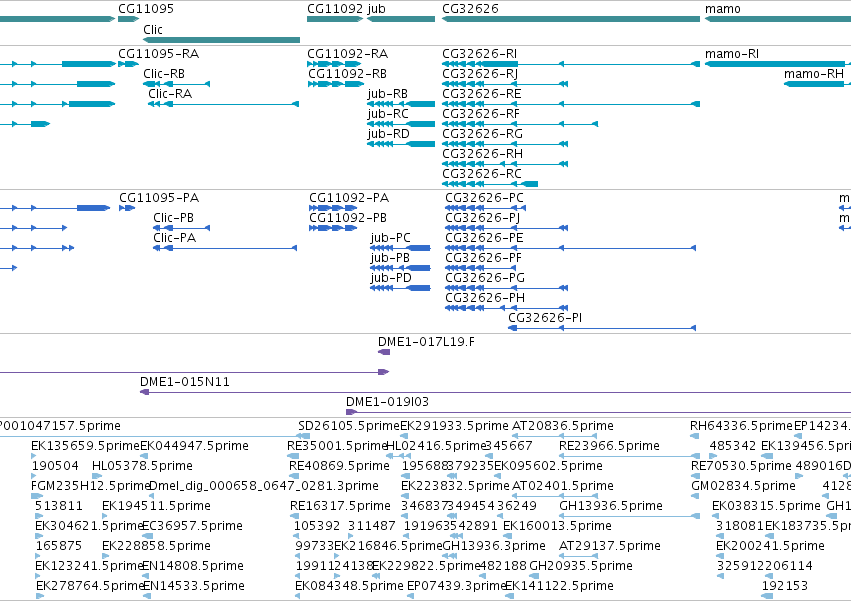Select protein CG32626-PI
Image resolution: width=851 pixels, height=601 pixels.
(545, 318)
